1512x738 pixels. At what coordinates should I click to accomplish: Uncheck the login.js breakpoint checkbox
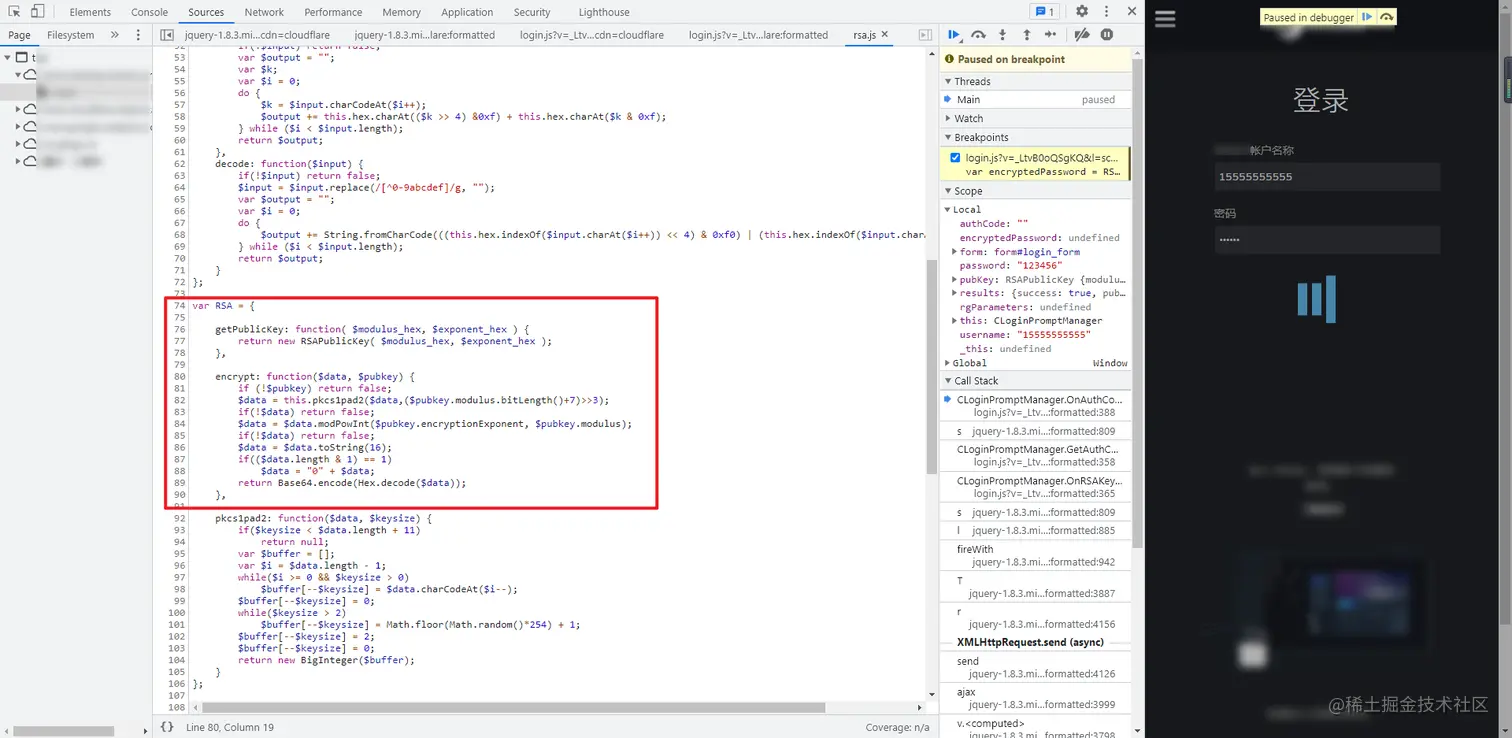click(x=955, y=158)
